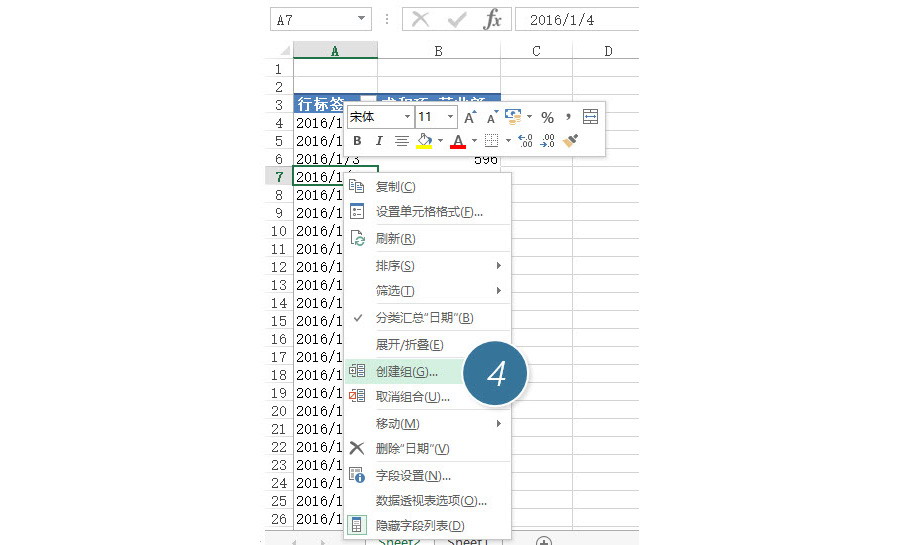Open Insert Function fx dialog

point(492,20)
